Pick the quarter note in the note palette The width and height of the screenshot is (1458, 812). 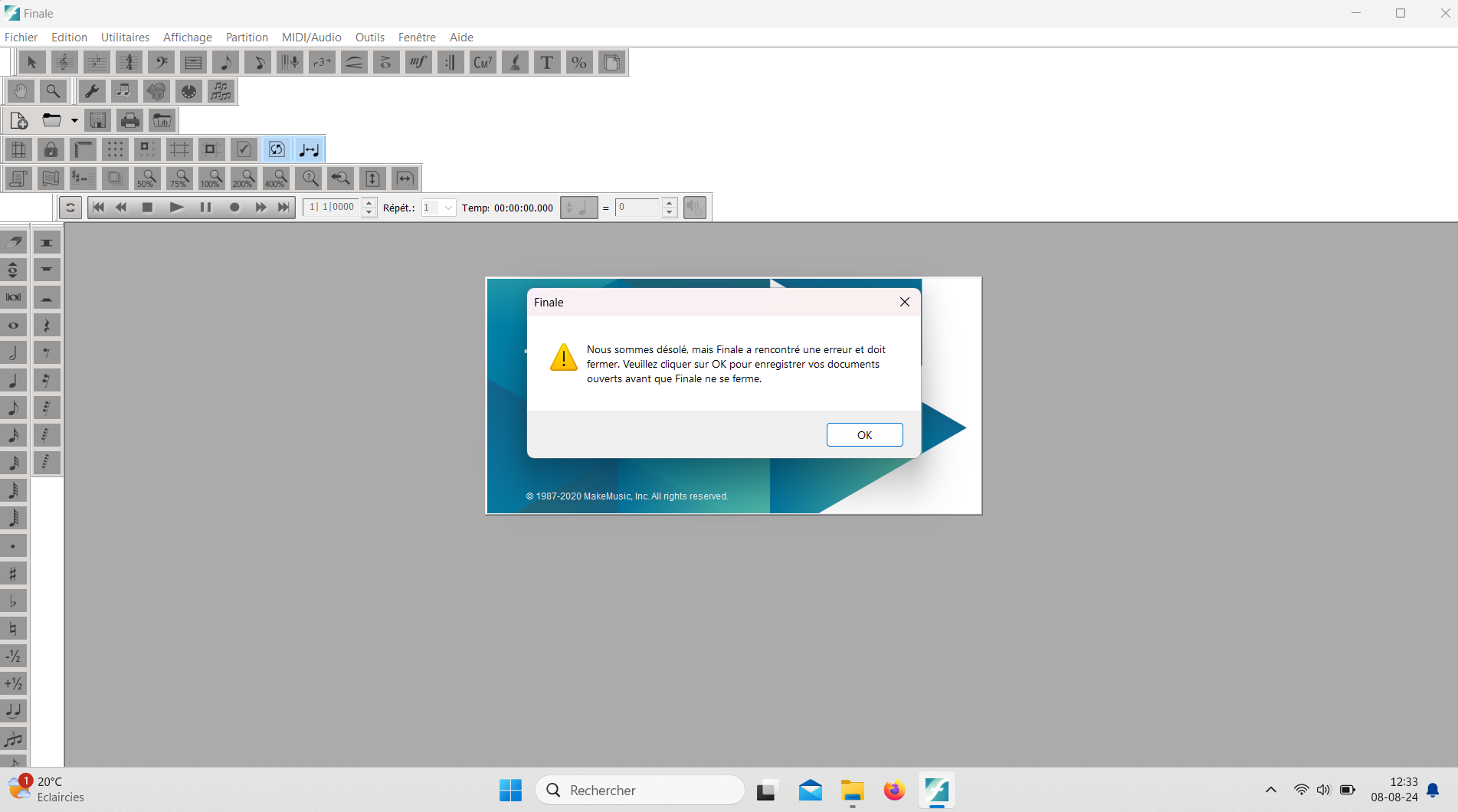(14, 380)
